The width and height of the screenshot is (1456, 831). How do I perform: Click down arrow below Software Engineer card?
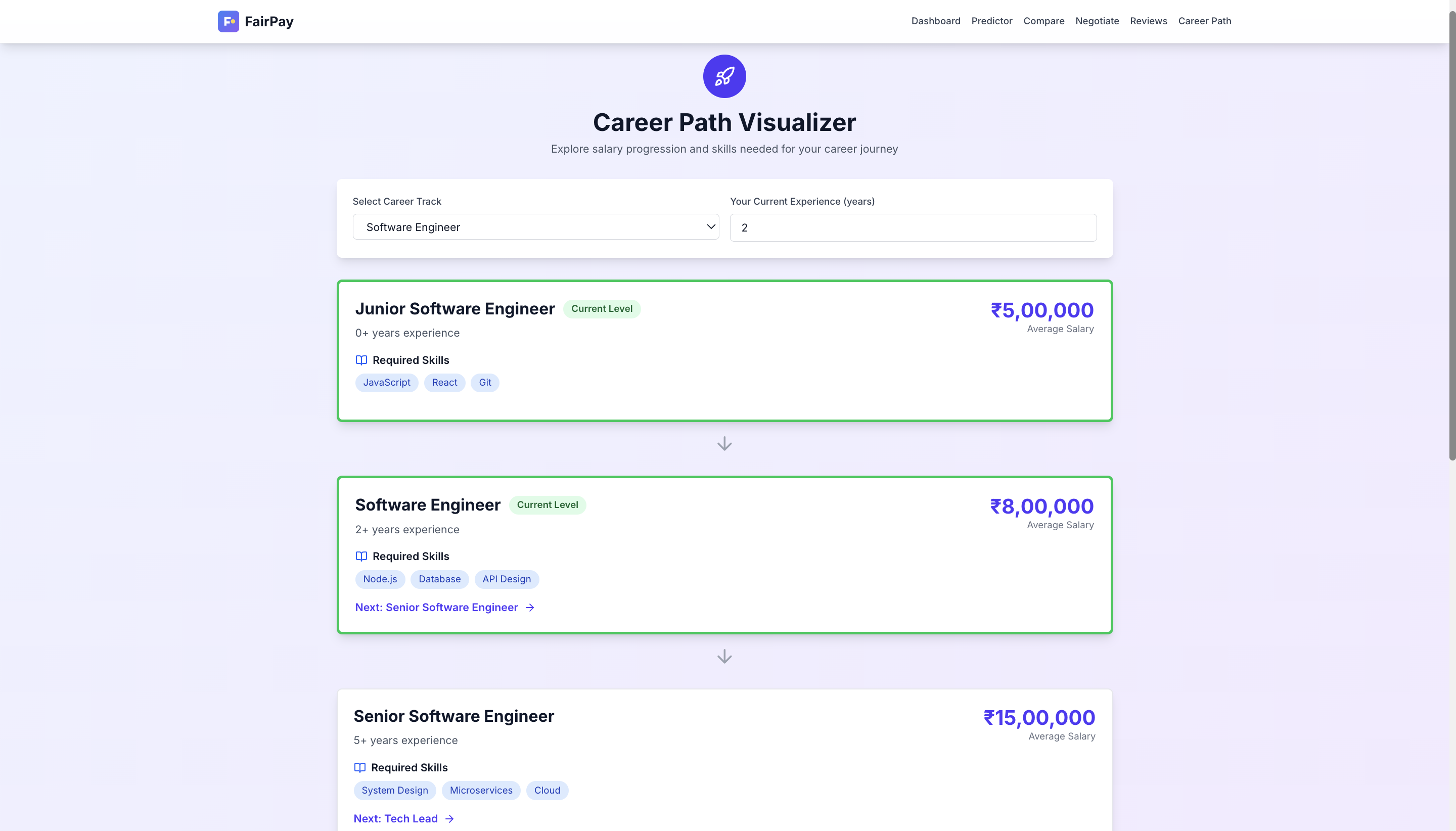(x=724, y=656)
